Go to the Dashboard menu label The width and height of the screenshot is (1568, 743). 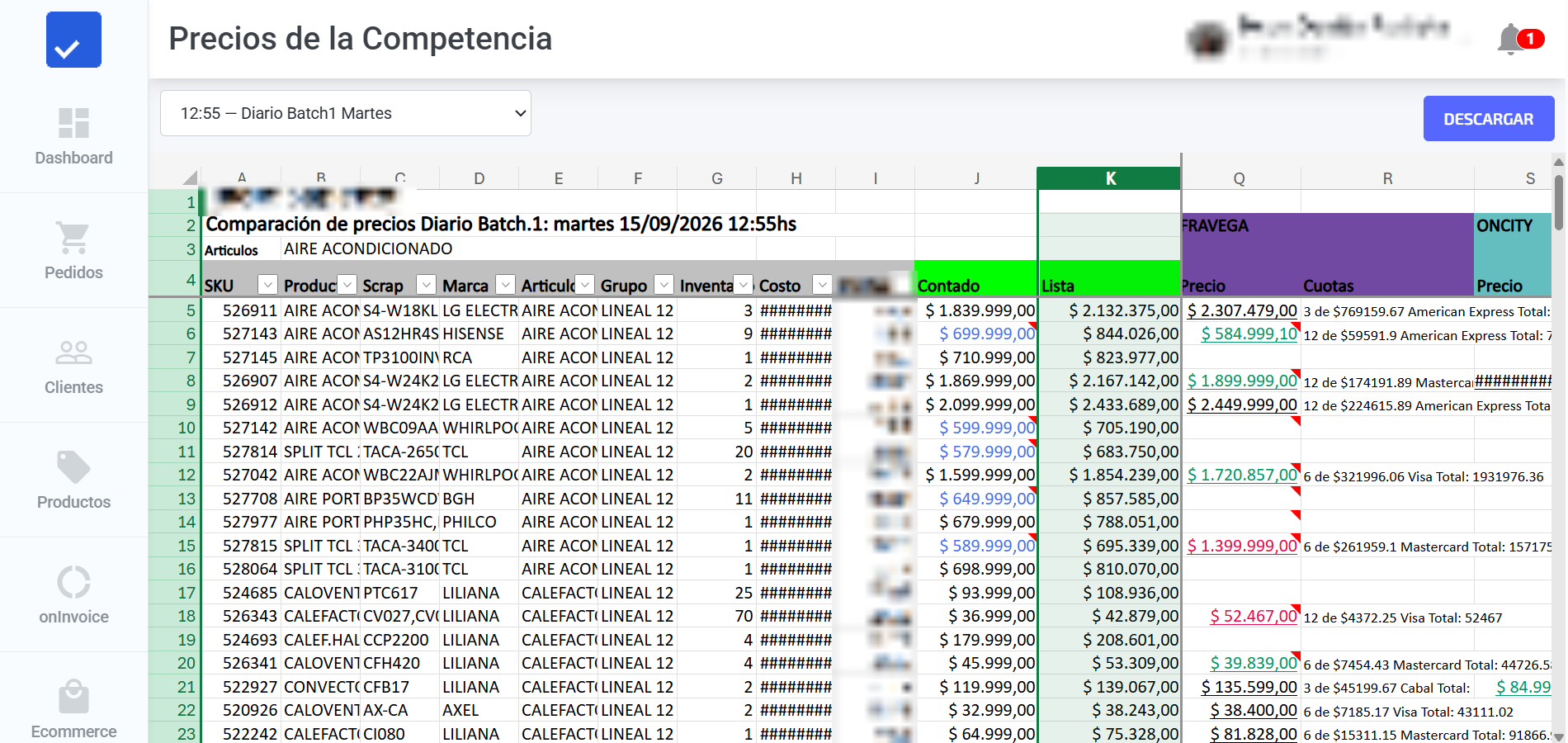pos(73,158)
